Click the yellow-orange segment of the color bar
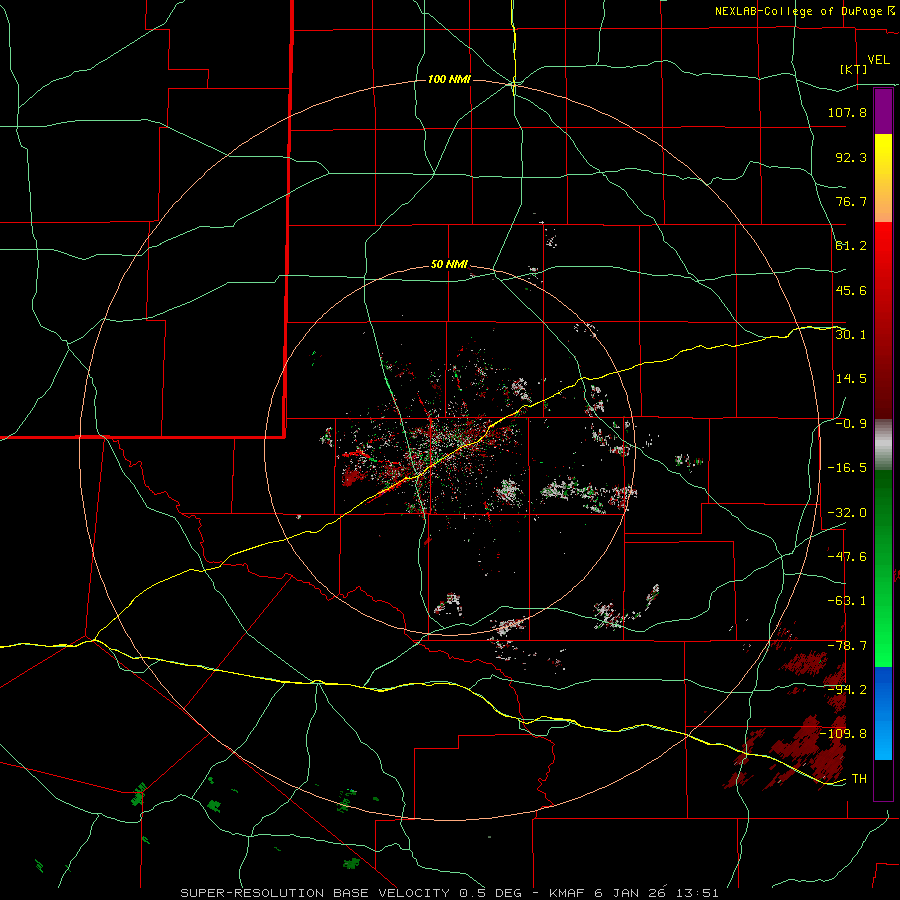 tap(883, 178)
